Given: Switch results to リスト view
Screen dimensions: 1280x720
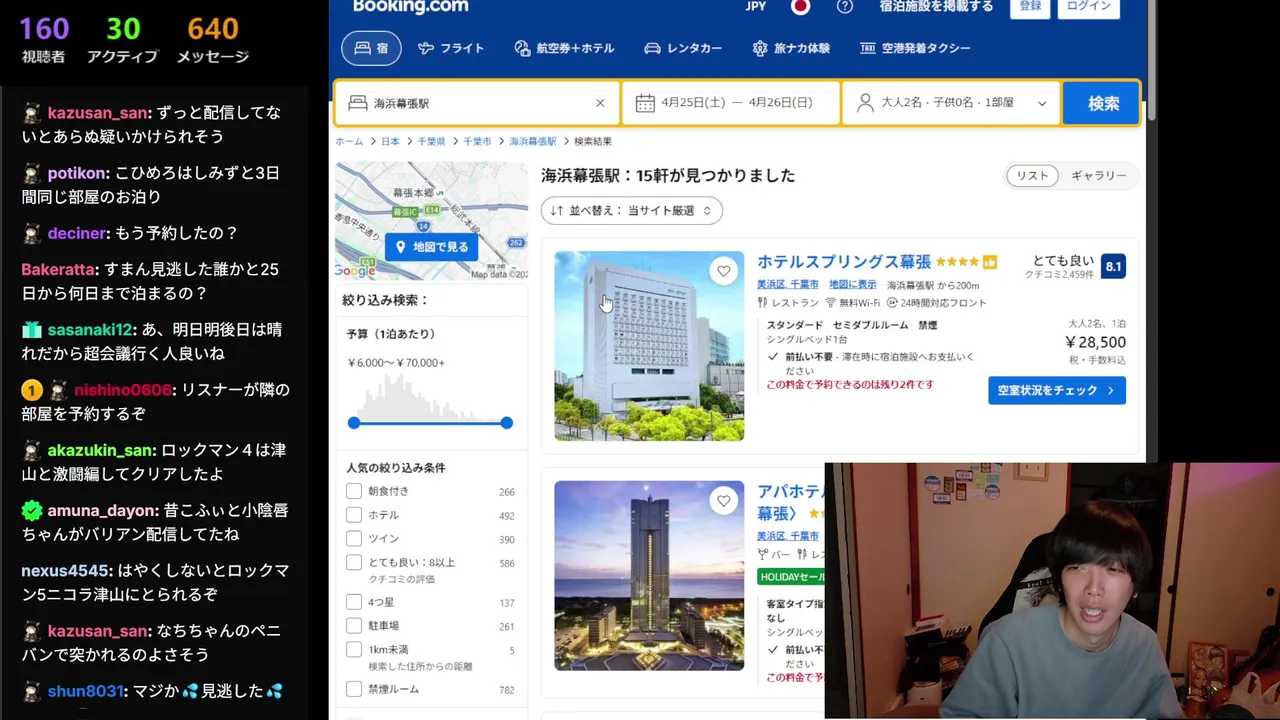Looking at the screenshot, I should (1032, 176).
